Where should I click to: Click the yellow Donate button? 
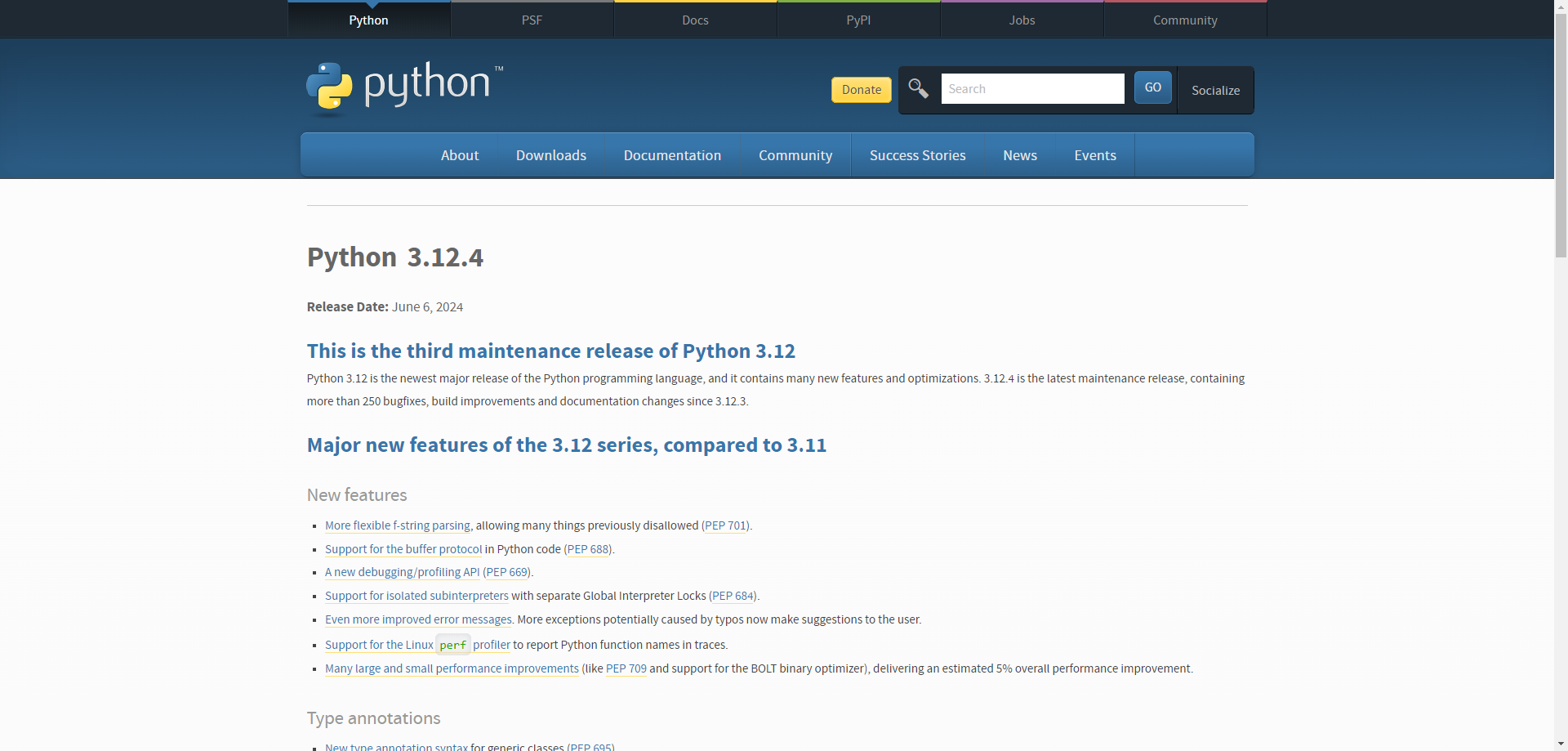862,90
